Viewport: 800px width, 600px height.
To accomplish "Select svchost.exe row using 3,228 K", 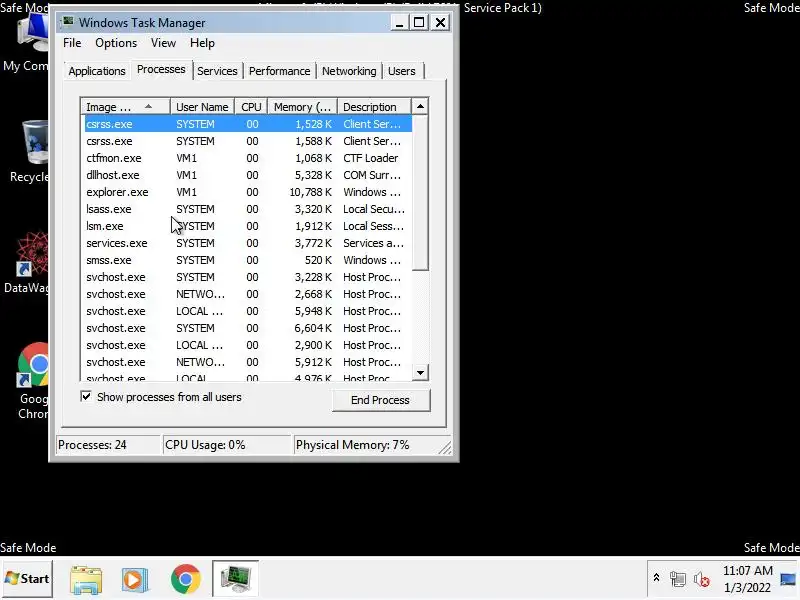I will click(248, 277).
